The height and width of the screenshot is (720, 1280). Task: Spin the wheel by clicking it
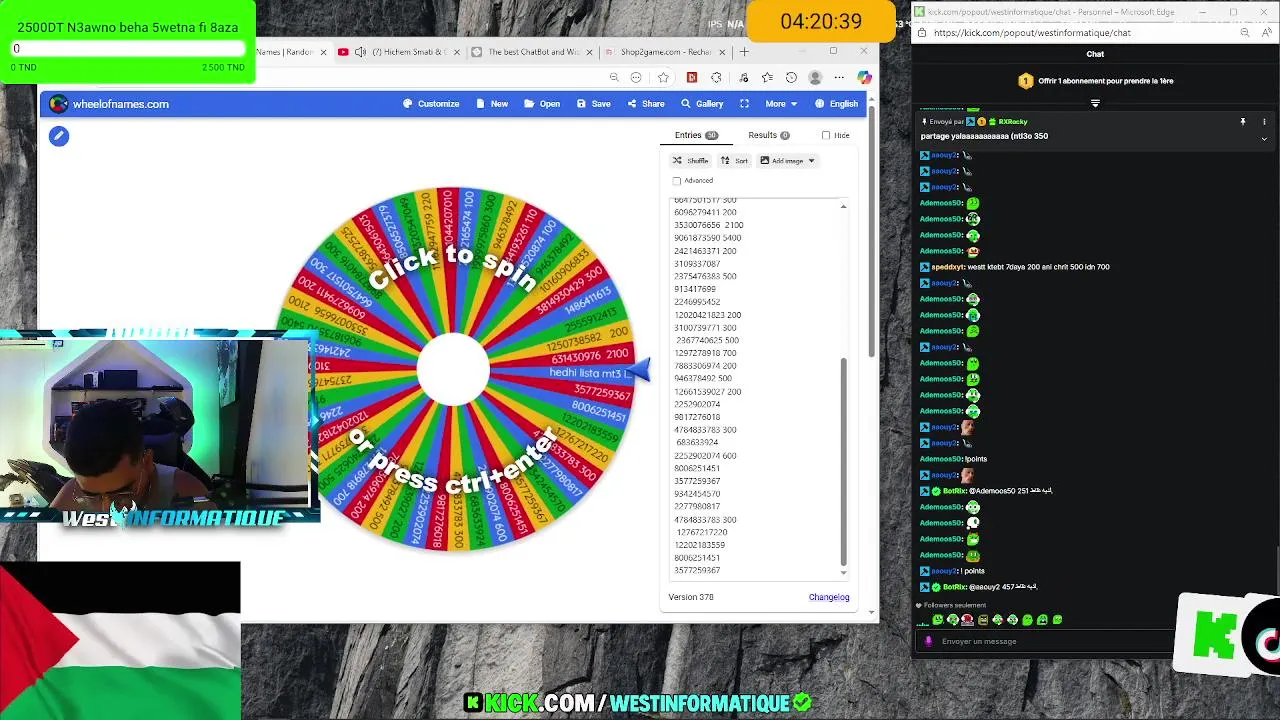[453, 370]
